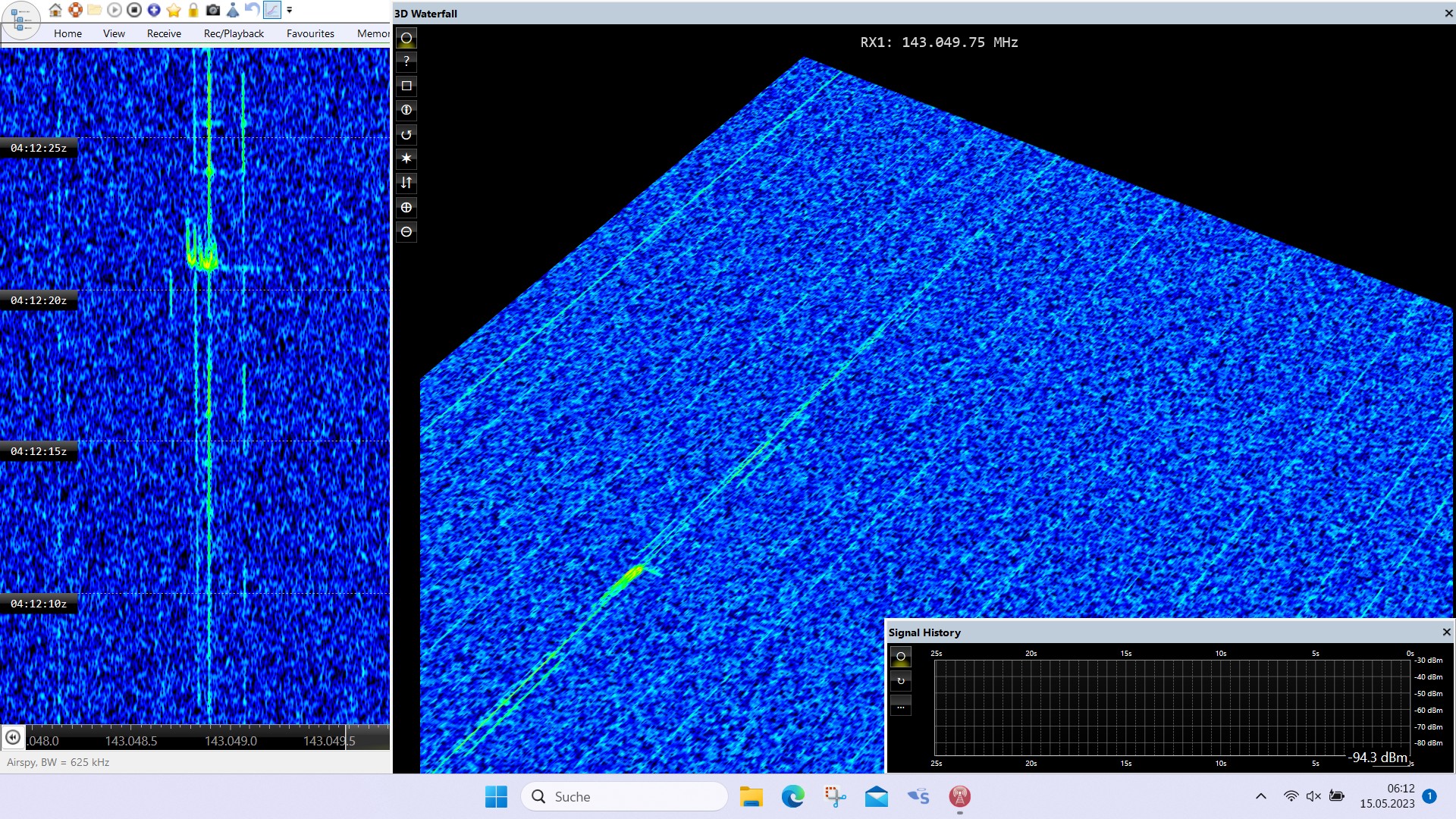Viewport: 1456px width, 819px height.
Task: Open the Home ribbon tab
Action: click(67, 33)
